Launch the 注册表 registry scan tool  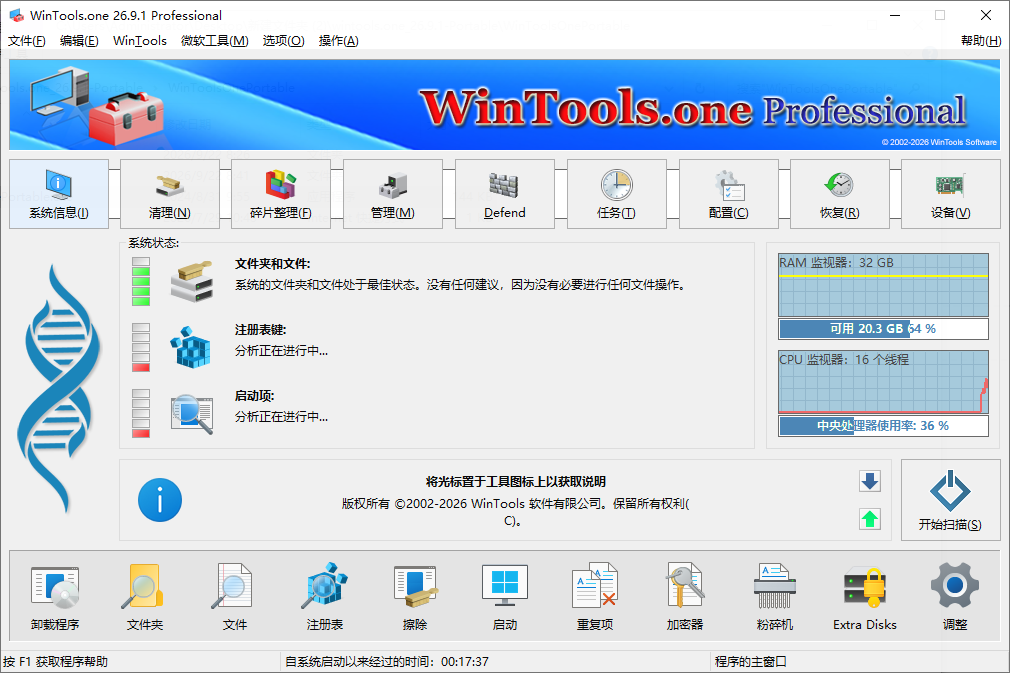[325, 596]
